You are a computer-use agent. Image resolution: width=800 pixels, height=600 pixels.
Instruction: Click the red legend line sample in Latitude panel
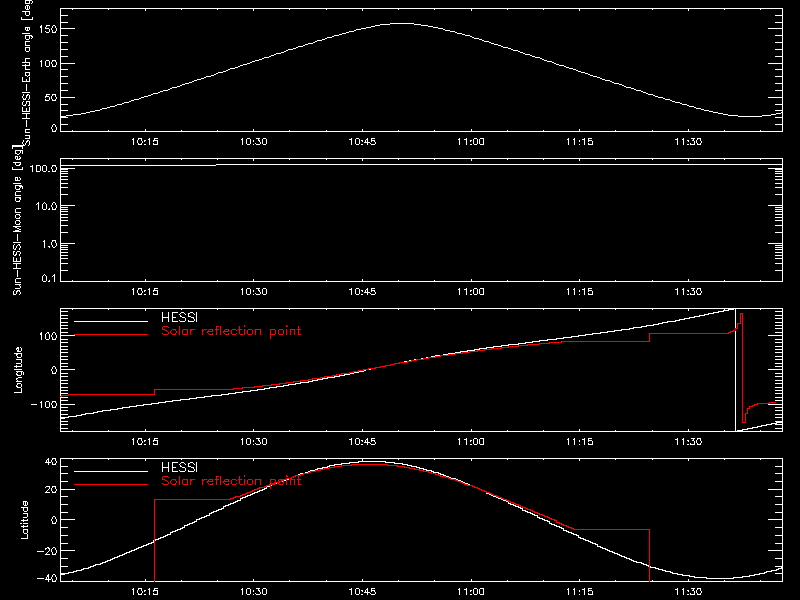[111, 485]
